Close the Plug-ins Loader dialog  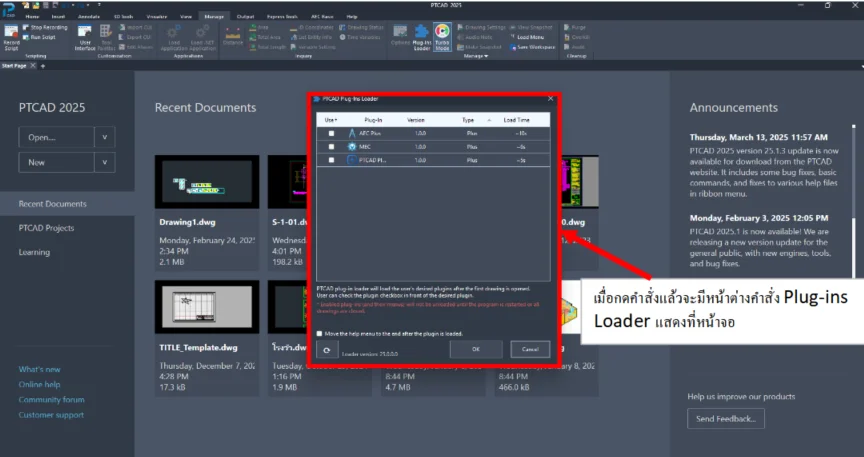550,99
